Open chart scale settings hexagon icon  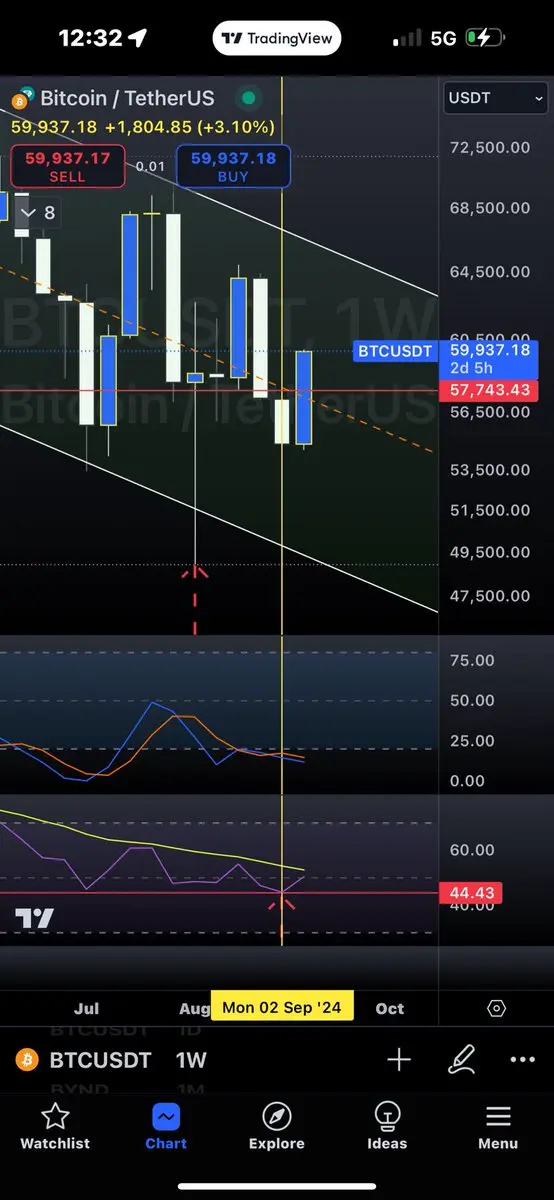(x=497, y=1008)
